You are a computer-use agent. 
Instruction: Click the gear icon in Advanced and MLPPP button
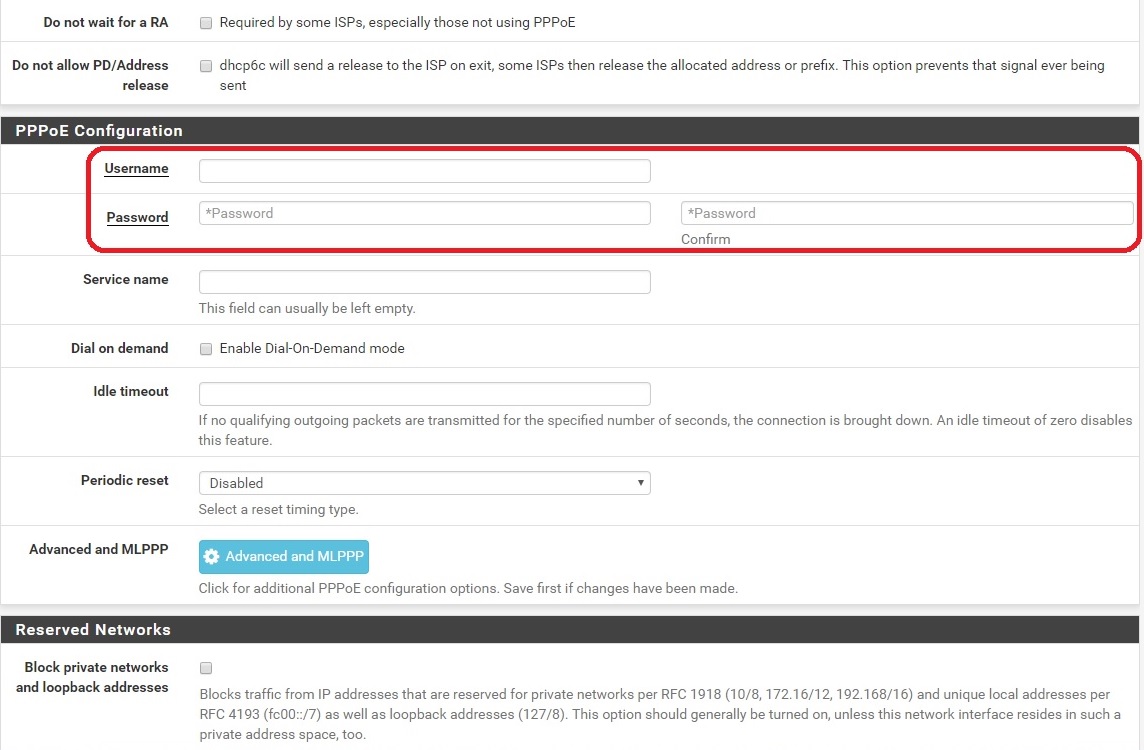pos(212,557)
